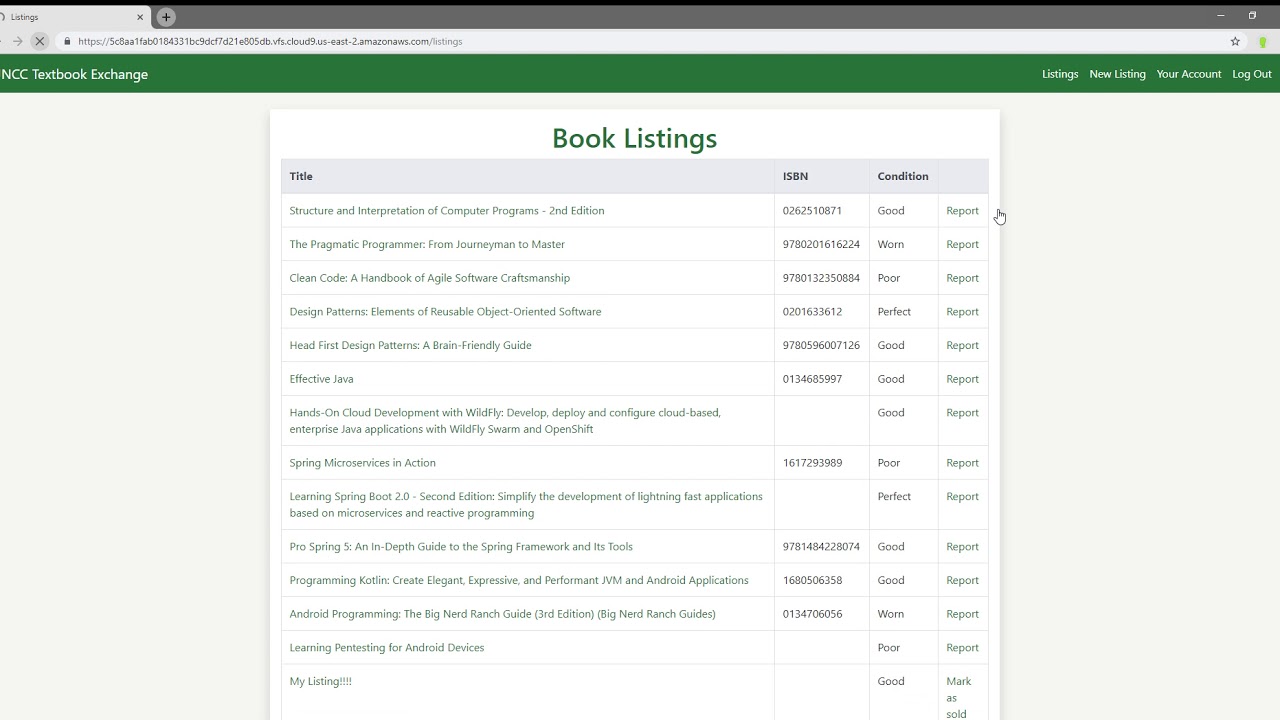Mark My Listing!!!! as sold
The height and width of the screenshot is (720, 1280).
click(x=958, y=697)
